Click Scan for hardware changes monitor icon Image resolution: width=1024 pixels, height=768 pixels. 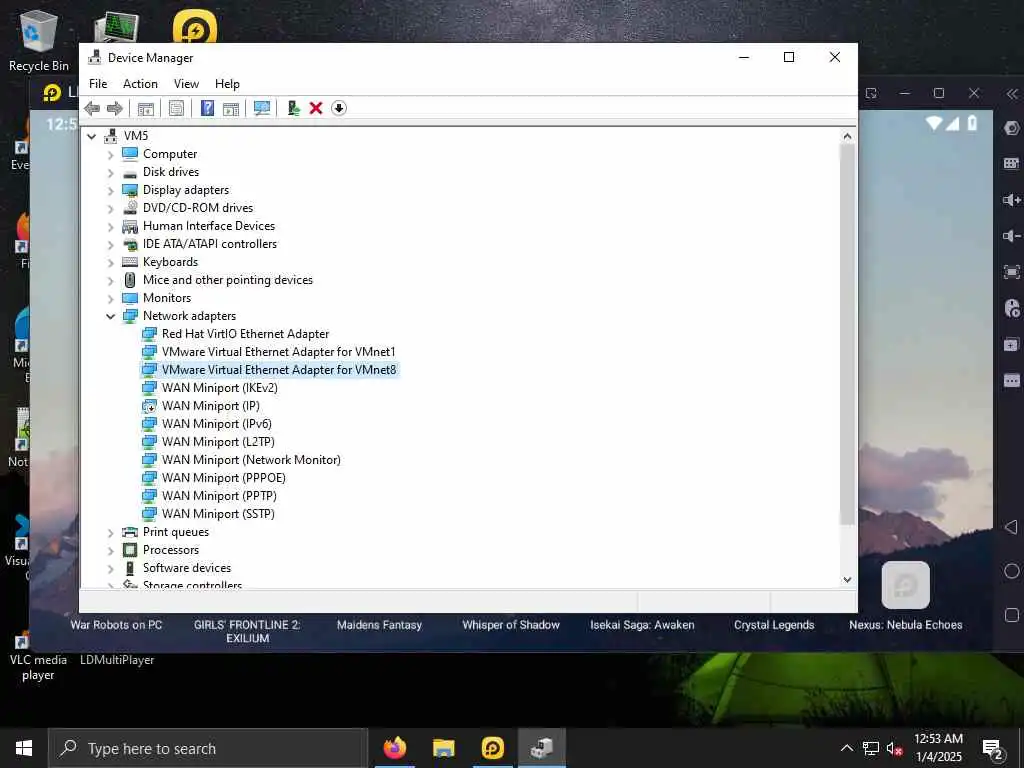click(x=262, y=108)
